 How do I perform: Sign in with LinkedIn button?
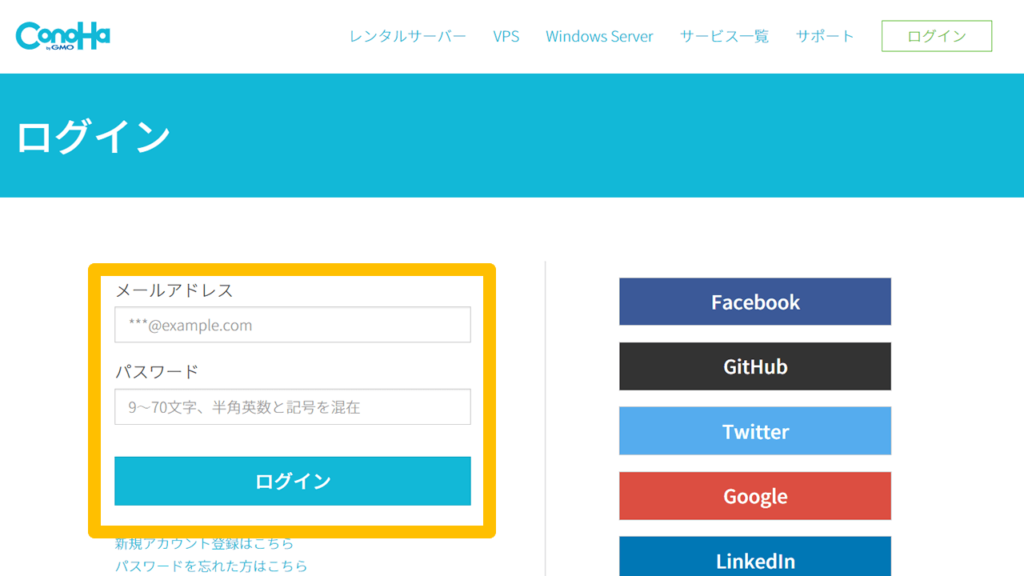tap(755, 557)
